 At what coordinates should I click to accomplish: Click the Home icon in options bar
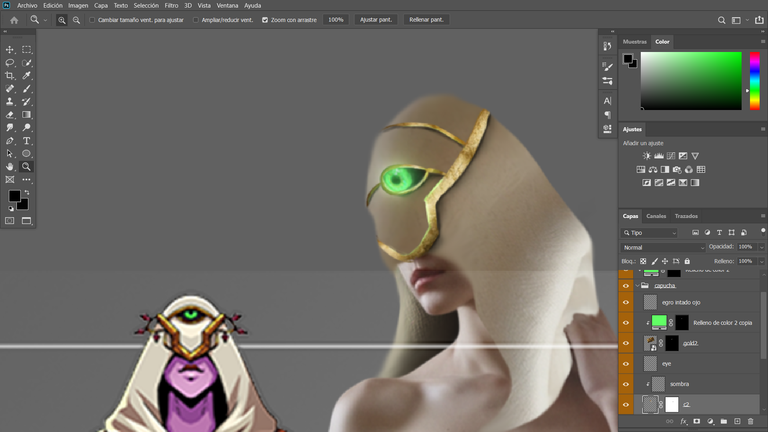click(14, 20)
